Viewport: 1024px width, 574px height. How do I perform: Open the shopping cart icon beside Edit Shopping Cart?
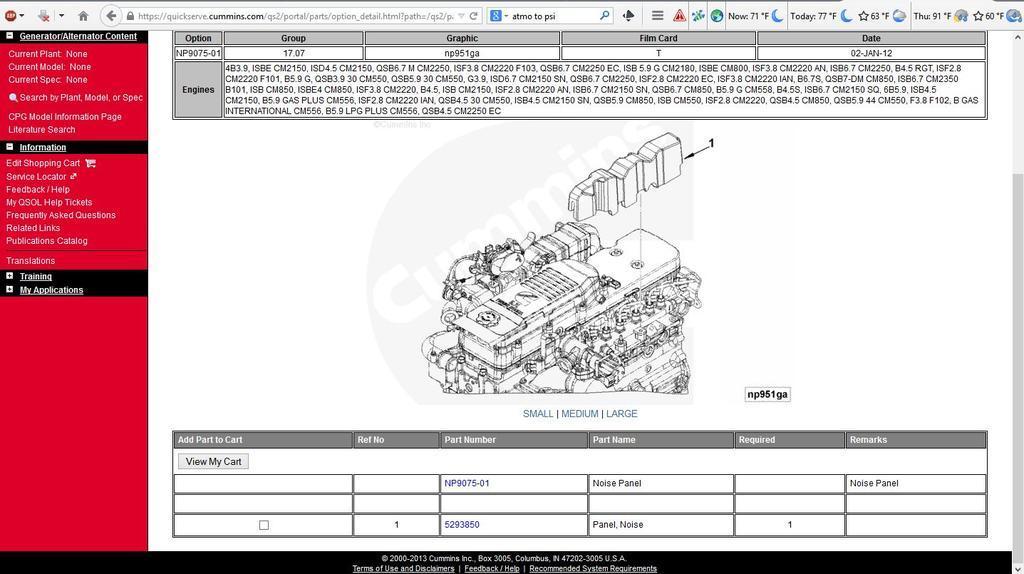pos(90,163)
